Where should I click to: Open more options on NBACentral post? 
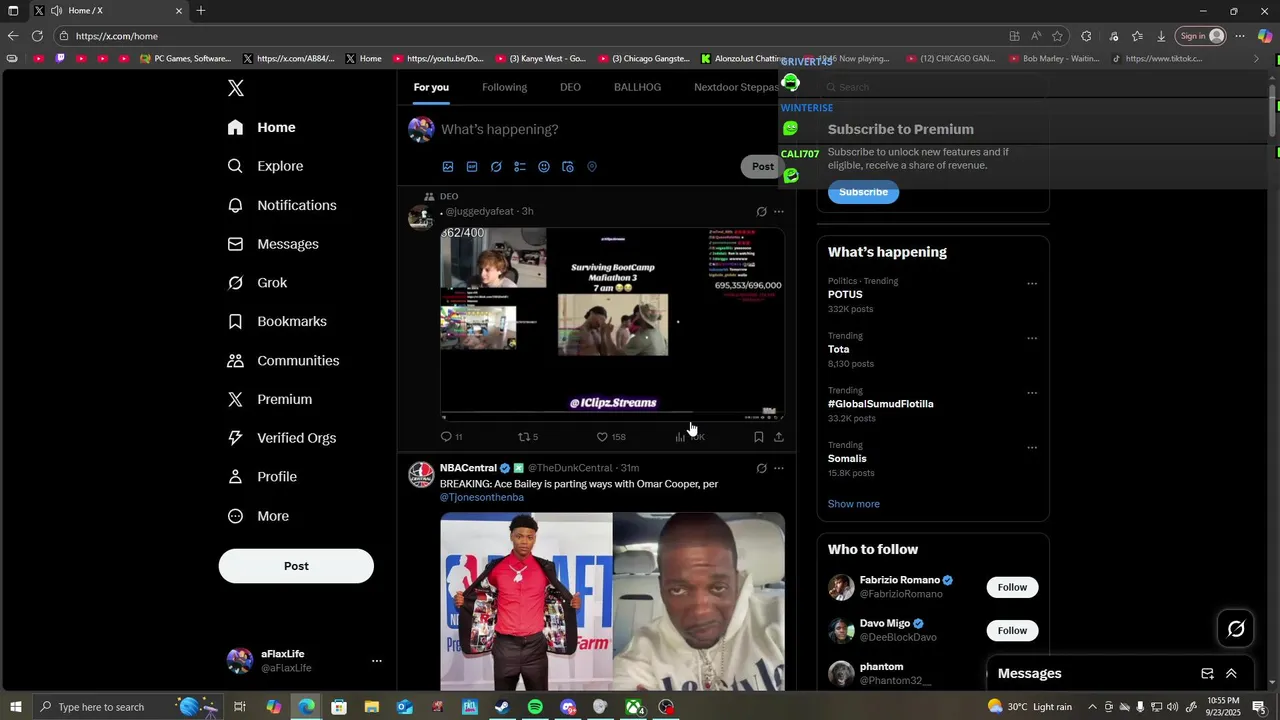(779, 468)
